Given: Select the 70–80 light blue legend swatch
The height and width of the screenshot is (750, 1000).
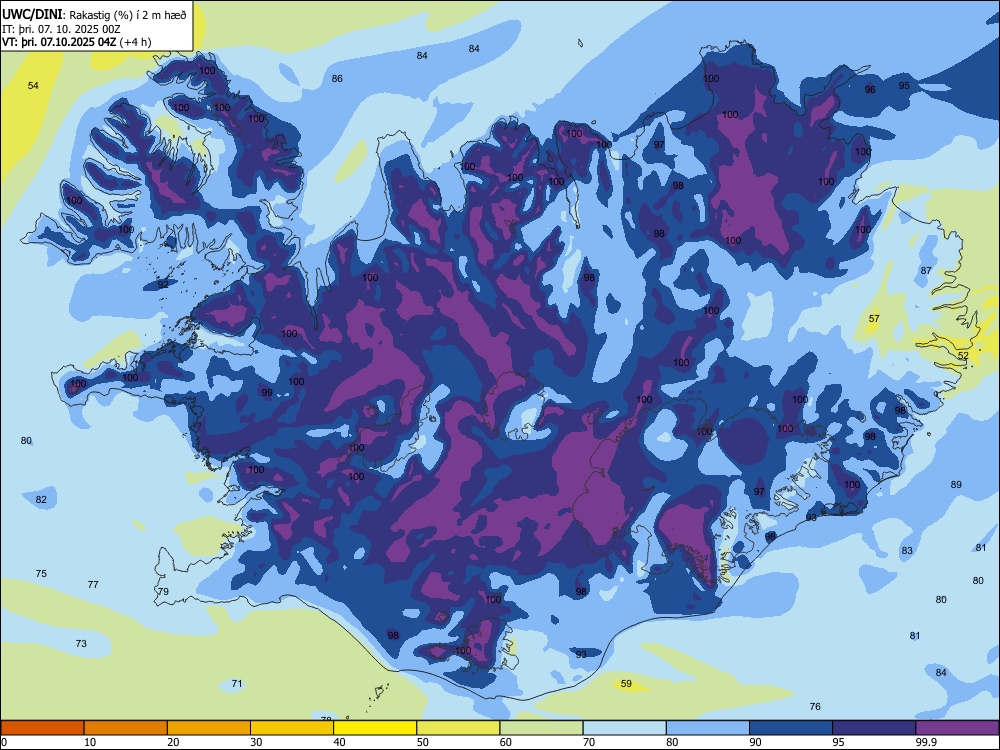Looking at the screenshot, I should [624, 728].
